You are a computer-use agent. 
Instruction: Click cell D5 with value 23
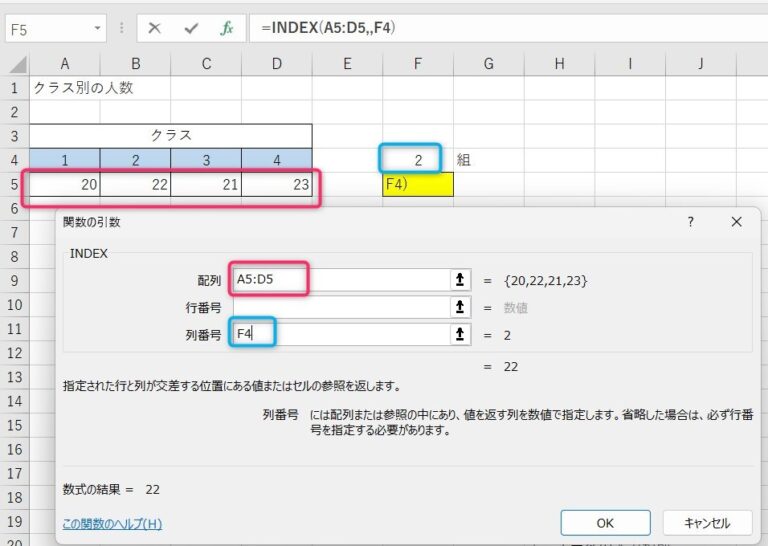(x=277, y=184)
